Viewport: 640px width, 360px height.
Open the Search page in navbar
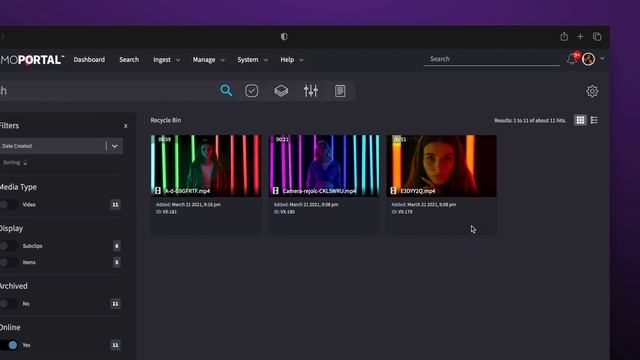[x=129, y=60]
